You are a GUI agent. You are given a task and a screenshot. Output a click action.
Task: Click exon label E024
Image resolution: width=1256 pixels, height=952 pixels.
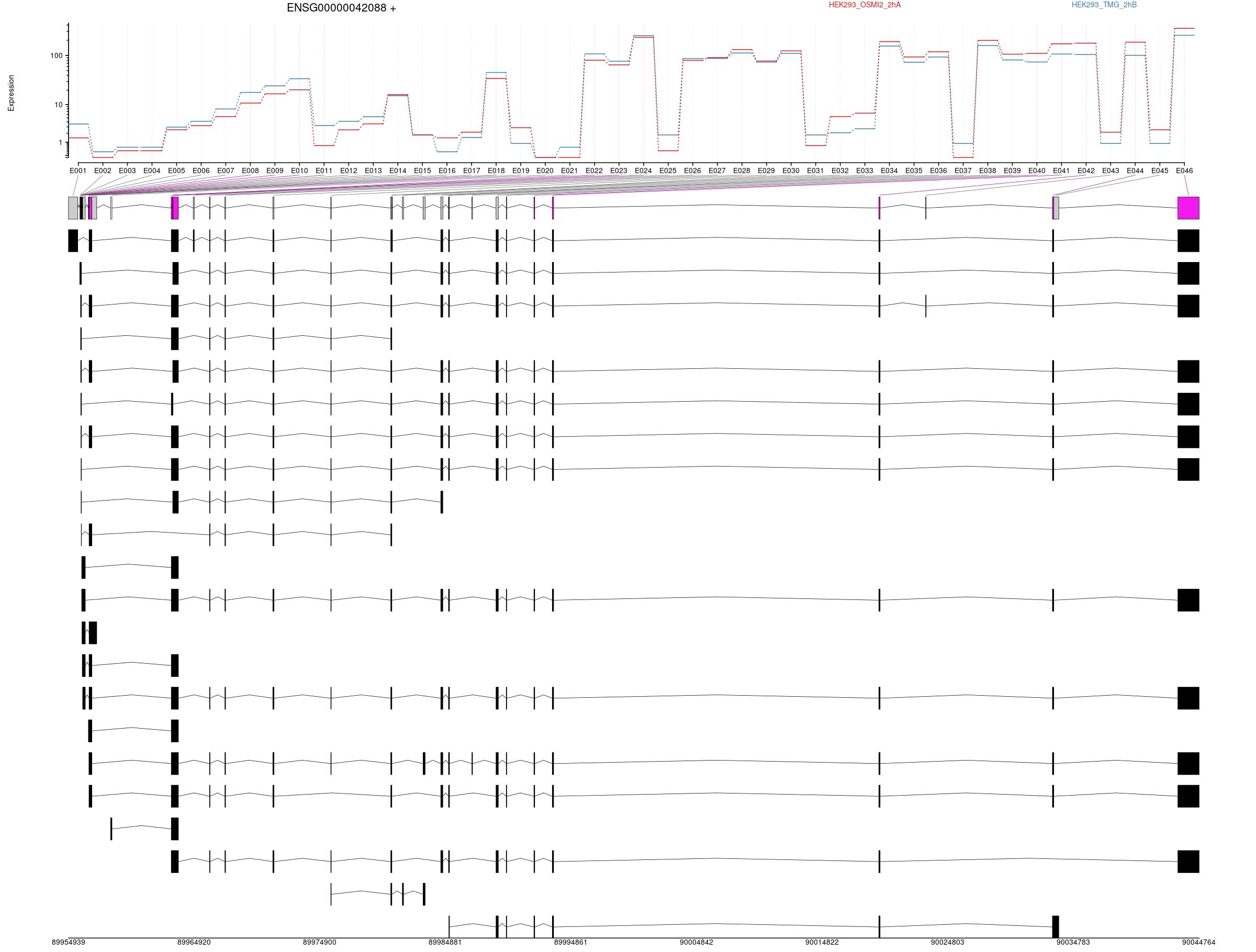pyautogui.click(x=643, y=171)
